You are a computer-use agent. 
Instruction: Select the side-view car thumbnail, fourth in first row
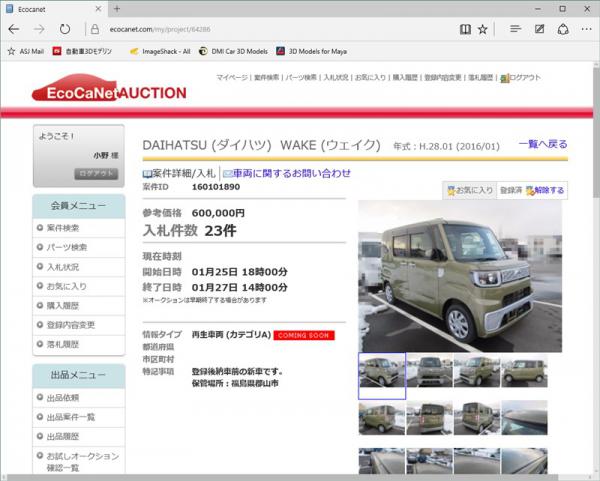(524, 370)
